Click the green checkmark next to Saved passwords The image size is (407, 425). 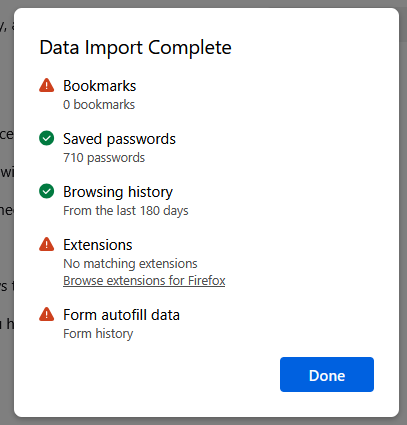47,138
